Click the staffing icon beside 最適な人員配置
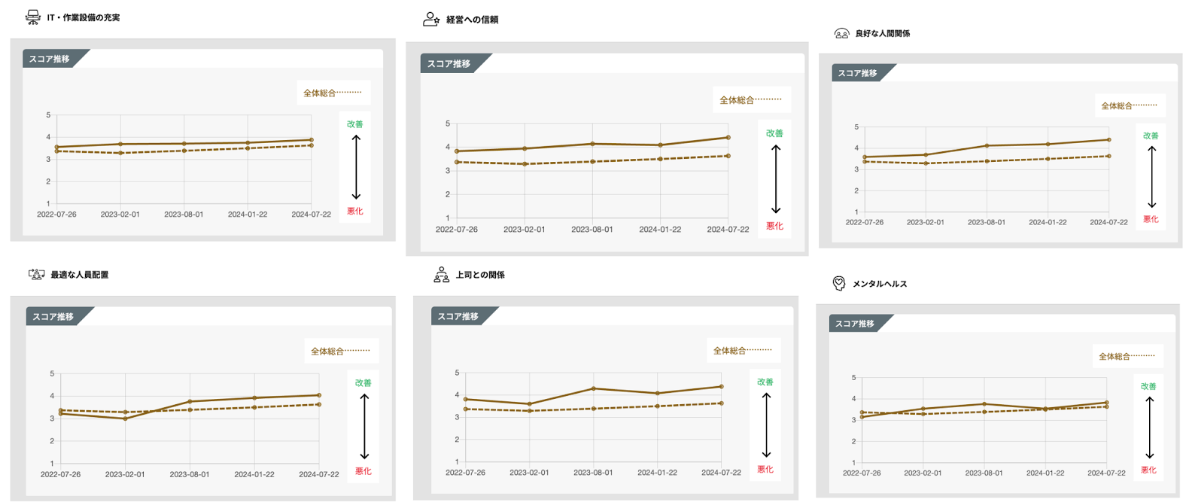Image resolution: width=1188 pixels, height=504 pixels. (x=35, y=274)
